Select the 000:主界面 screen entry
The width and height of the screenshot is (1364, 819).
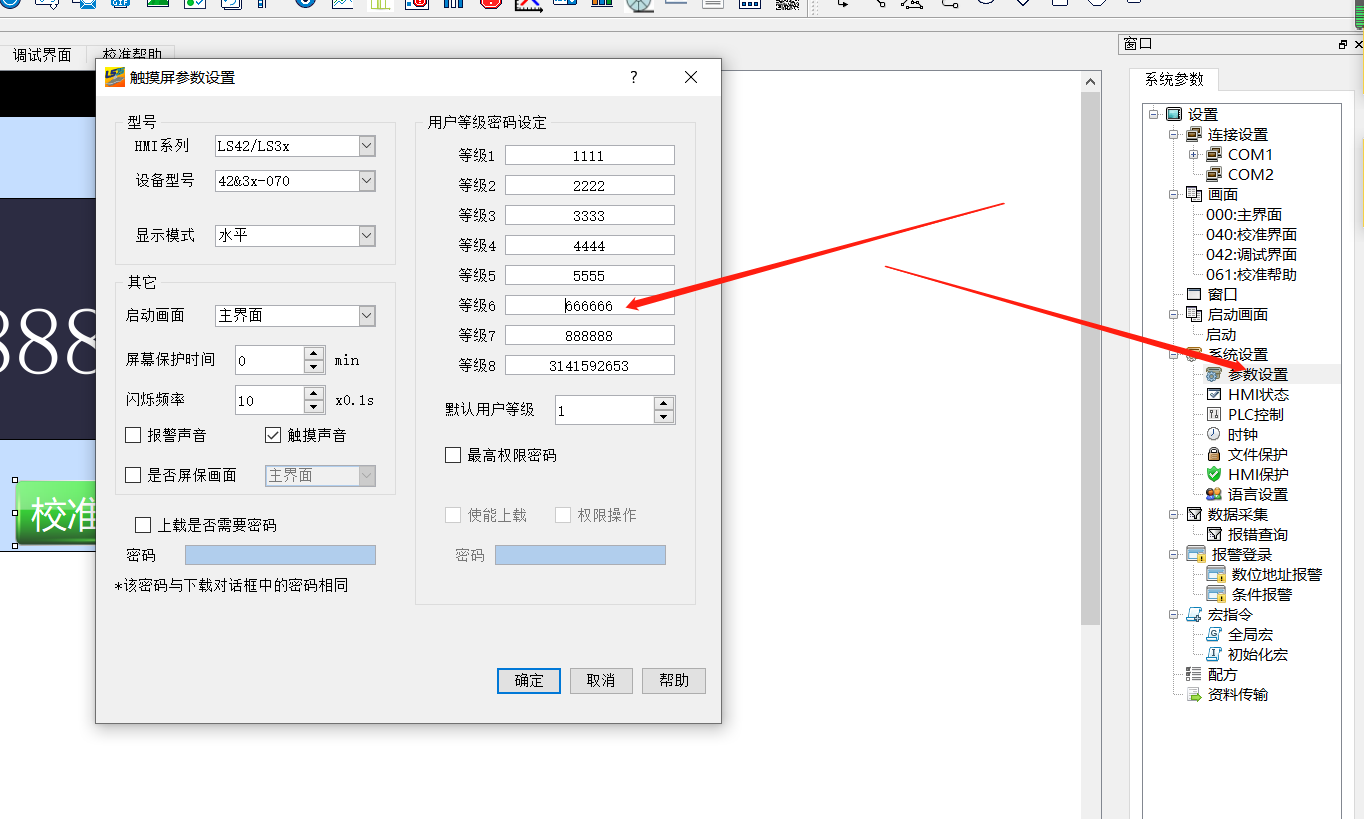pyautogui.click(x=1244, y=215)
